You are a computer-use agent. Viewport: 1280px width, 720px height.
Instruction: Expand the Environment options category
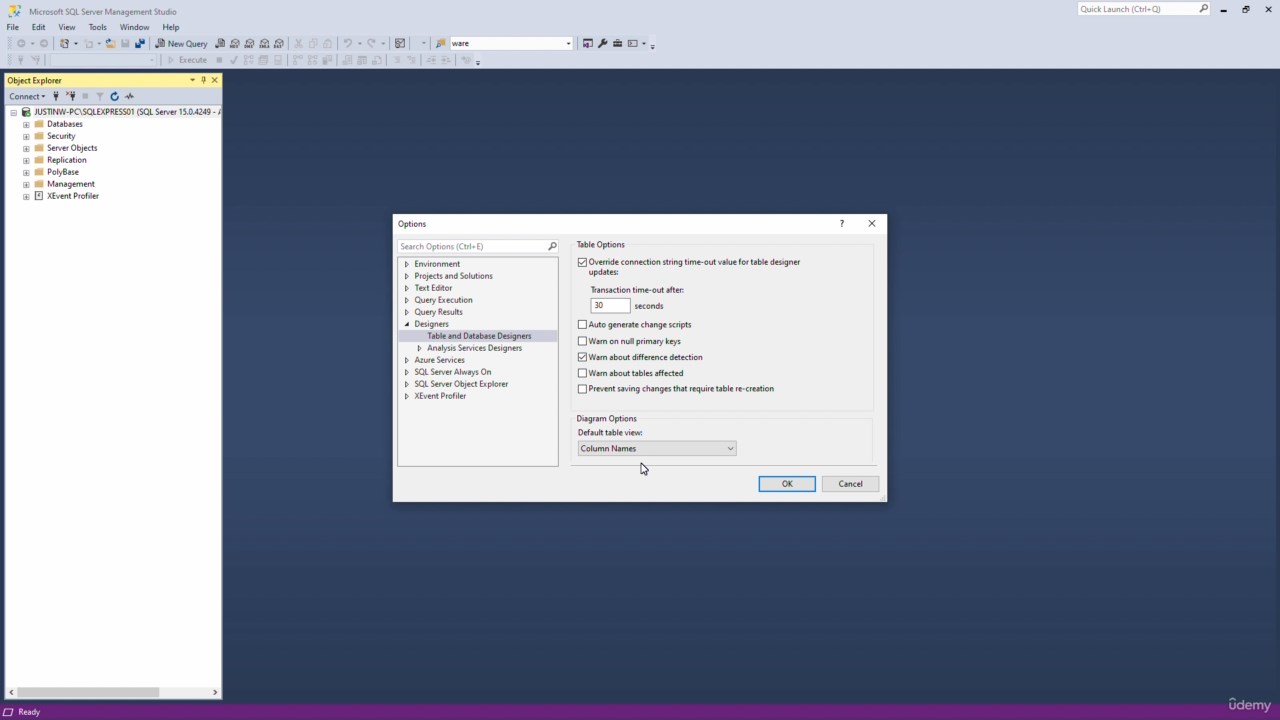[x=407, y=264]
